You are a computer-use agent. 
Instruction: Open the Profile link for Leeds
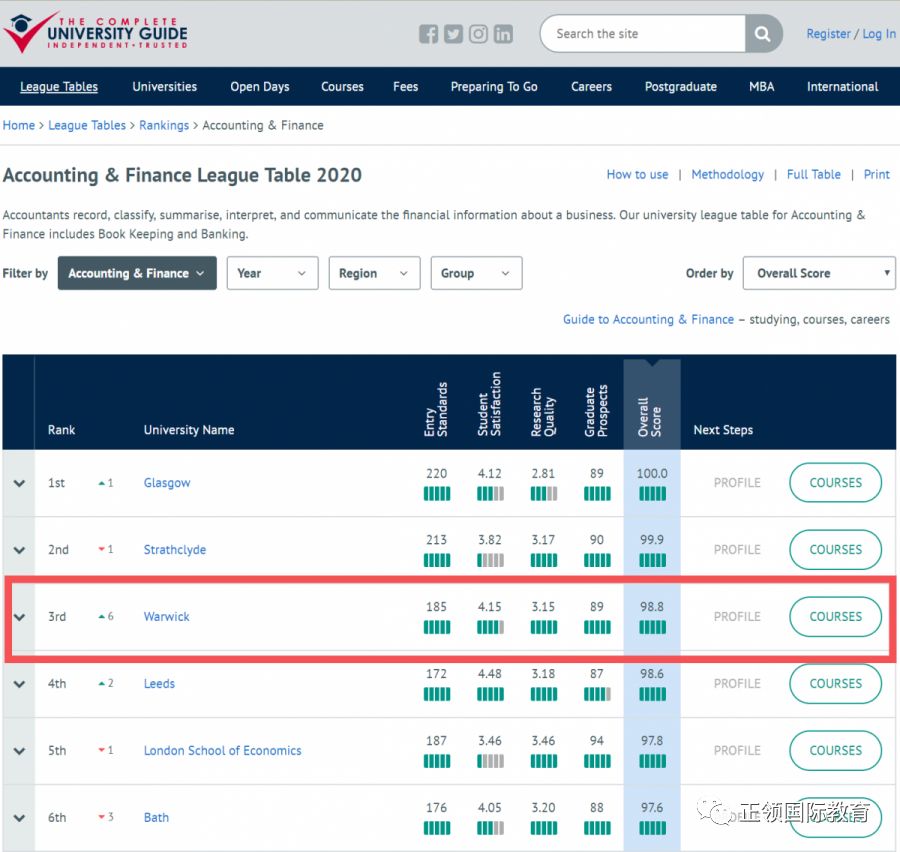coord(737,684)
